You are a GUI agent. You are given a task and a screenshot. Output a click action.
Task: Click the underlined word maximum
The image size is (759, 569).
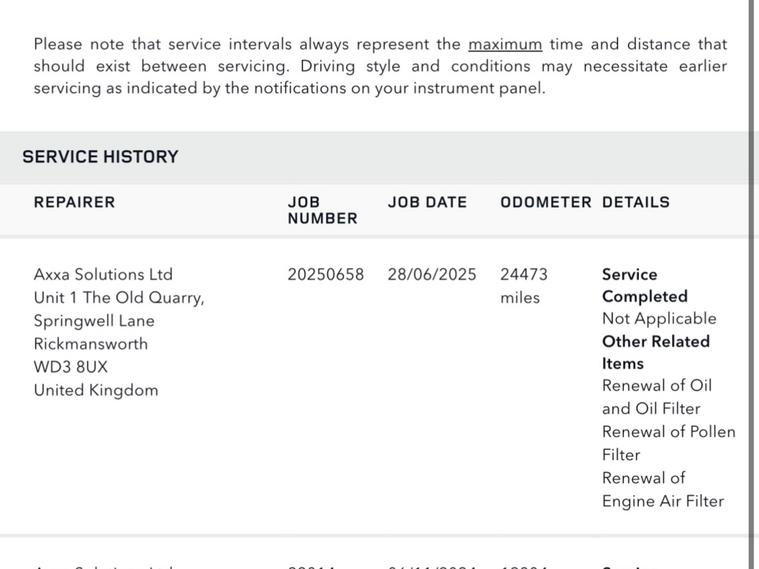(x=505, y=45)
